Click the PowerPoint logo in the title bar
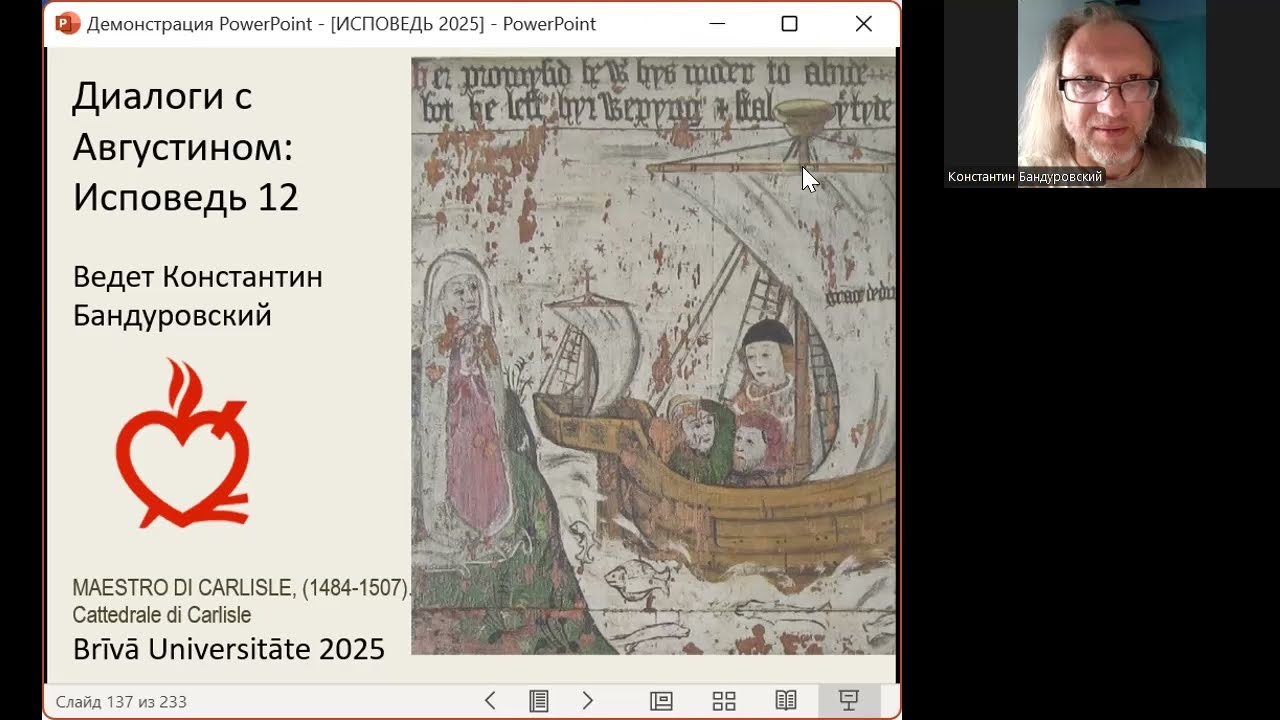The height and width of the screenshot is (720, 1280). 67,23
